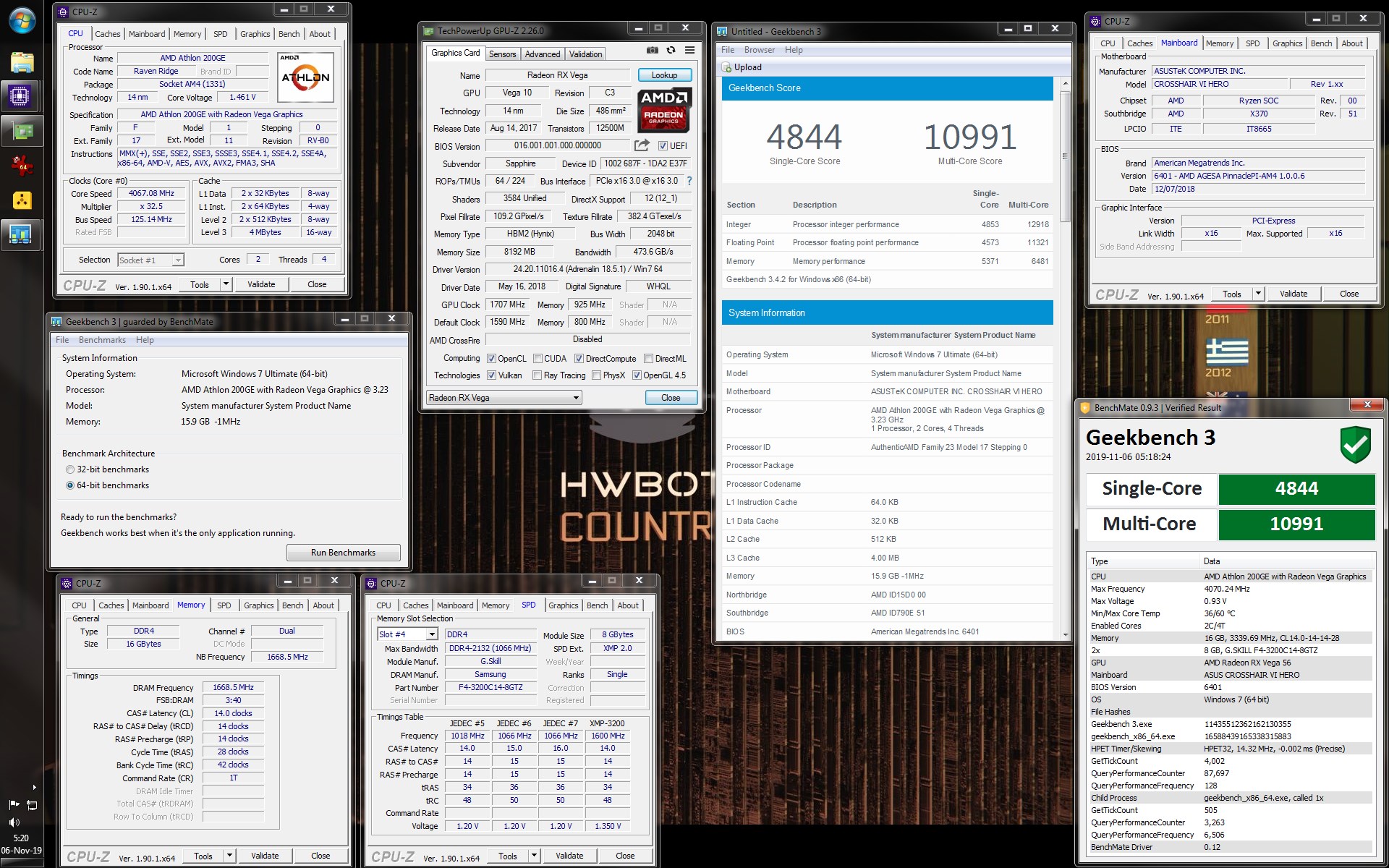This screenshot has width=1389, height=868.
Task: Open the GPU-Z hamburger menu
Action: pos(689,50)
